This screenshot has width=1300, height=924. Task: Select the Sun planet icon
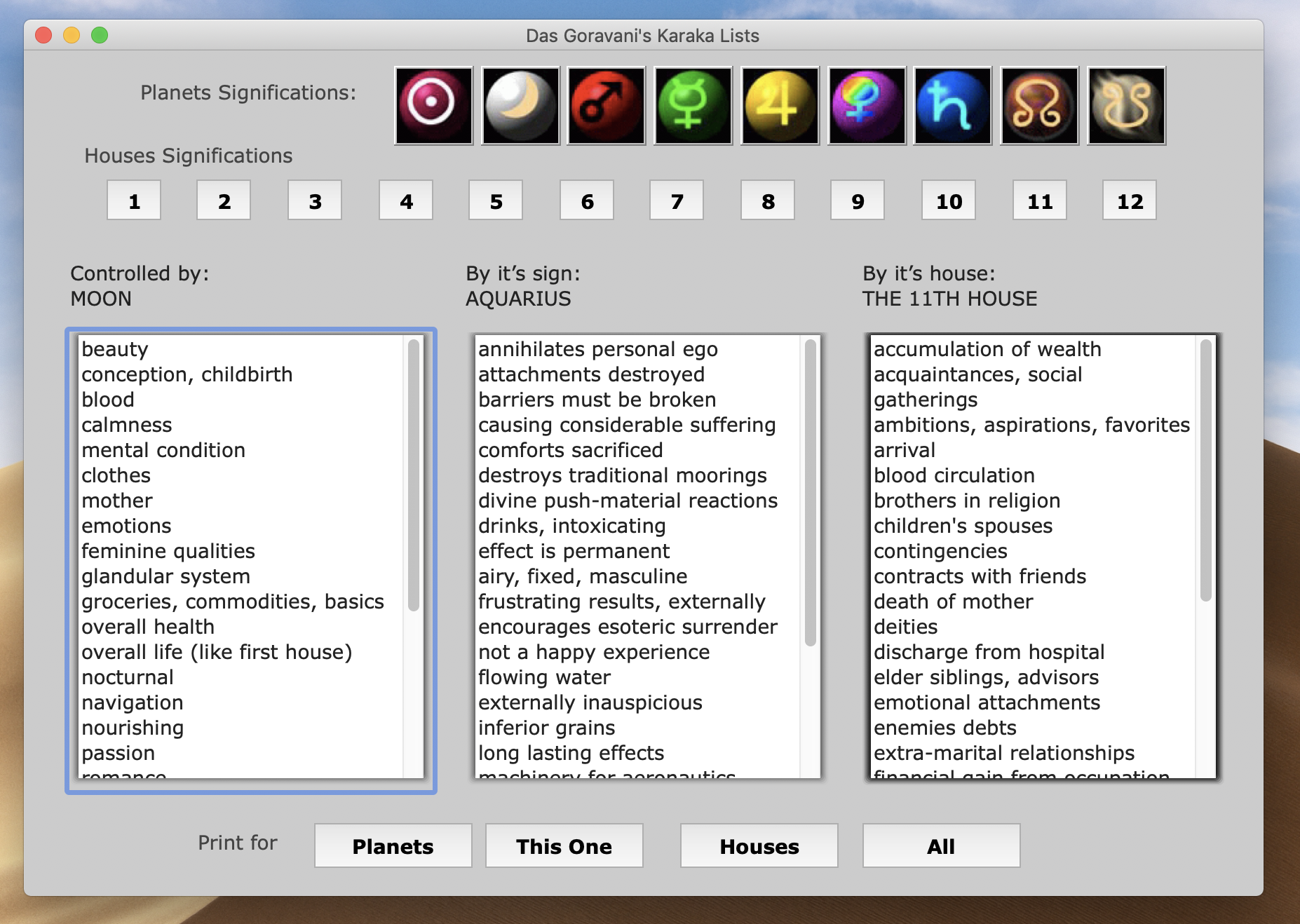[433, 106]
